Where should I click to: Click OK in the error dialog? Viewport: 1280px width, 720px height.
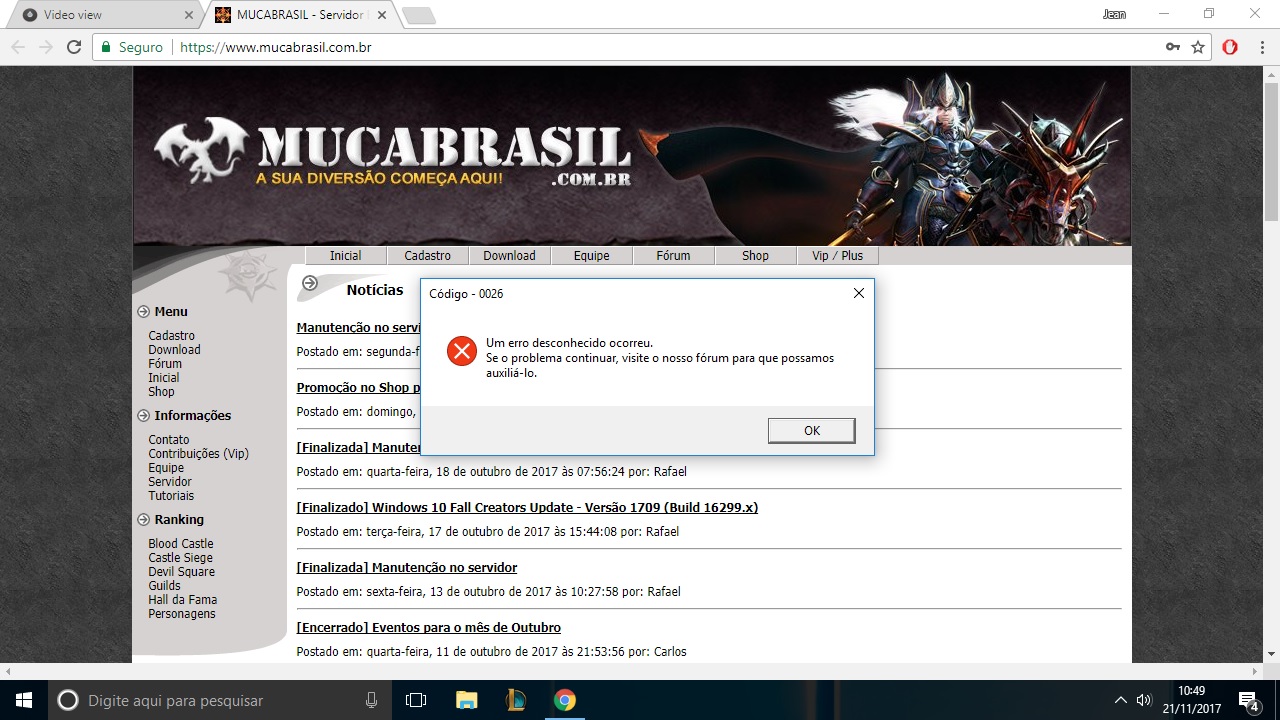click(x=811, y=430)
